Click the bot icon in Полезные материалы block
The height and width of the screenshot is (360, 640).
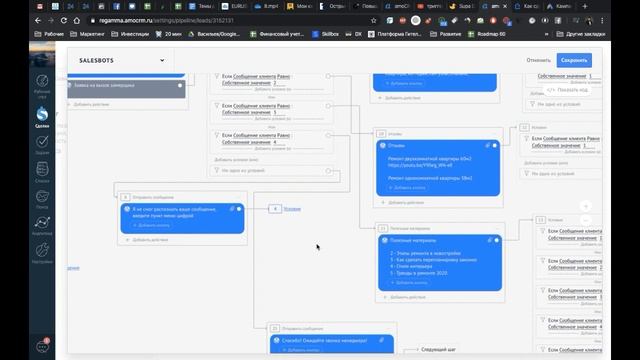[x=385, y=240]
